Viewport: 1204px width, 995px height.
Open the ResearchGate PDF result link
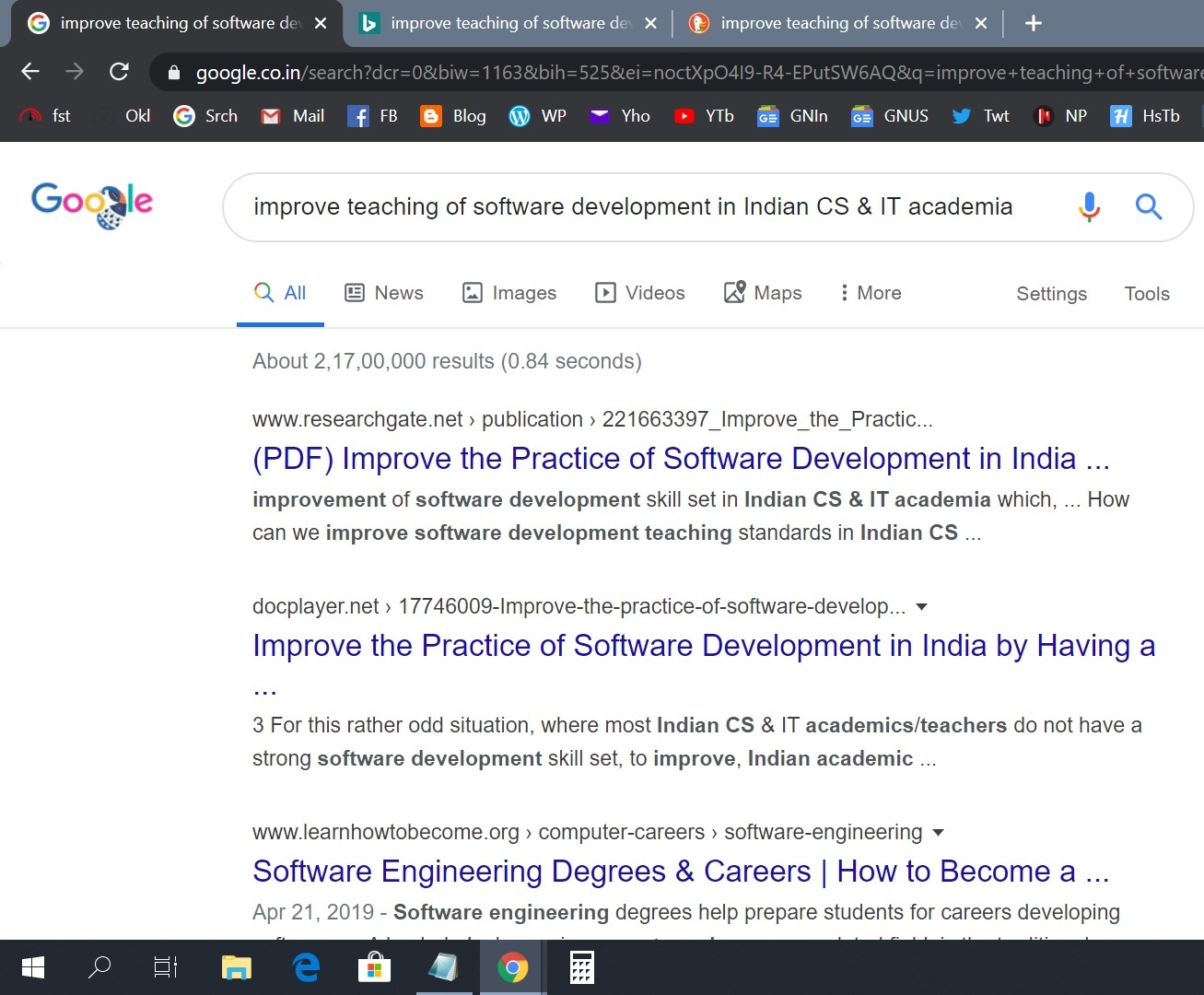[681, 459]
